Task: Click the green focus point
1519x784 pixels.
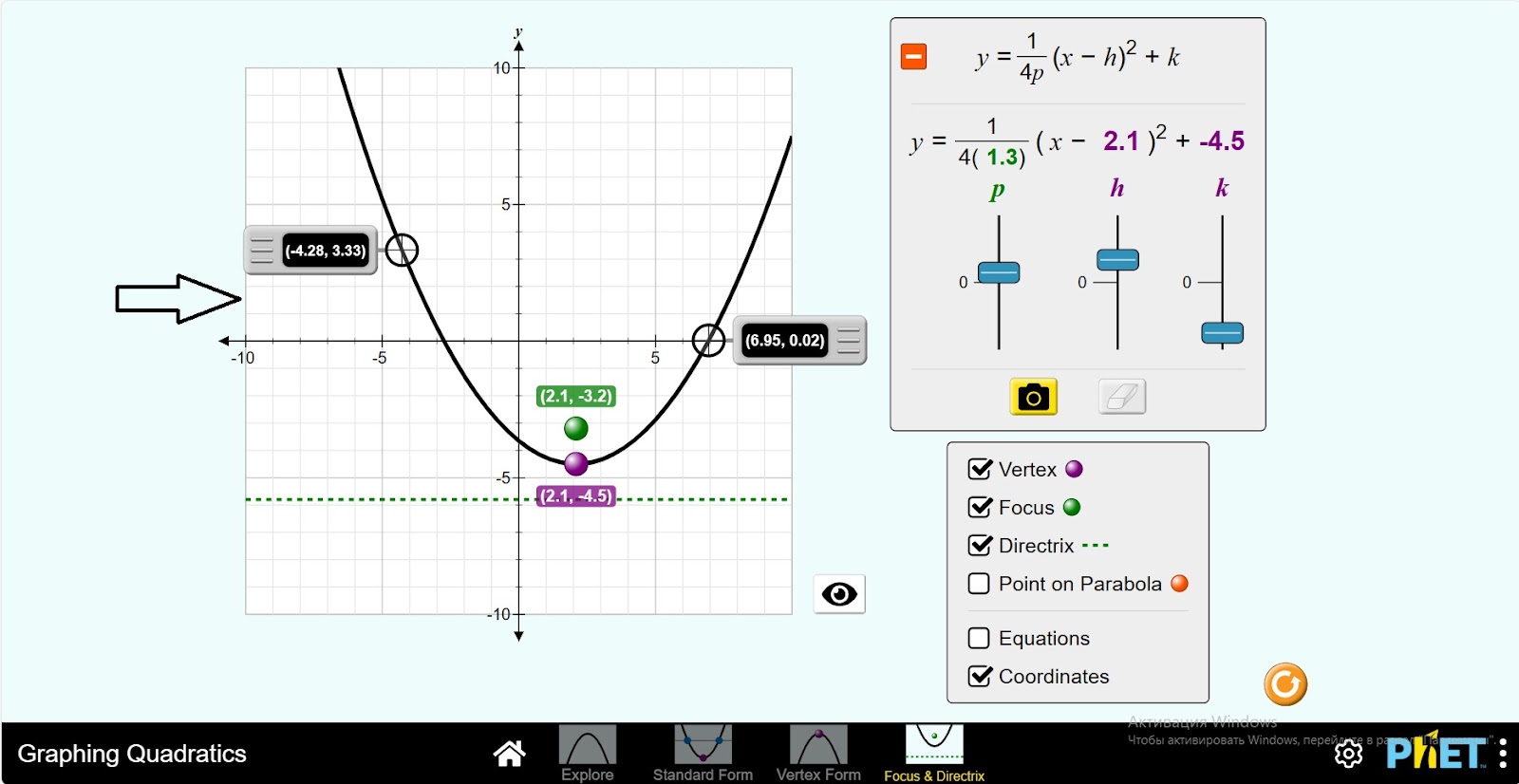Action: (576, 429)
